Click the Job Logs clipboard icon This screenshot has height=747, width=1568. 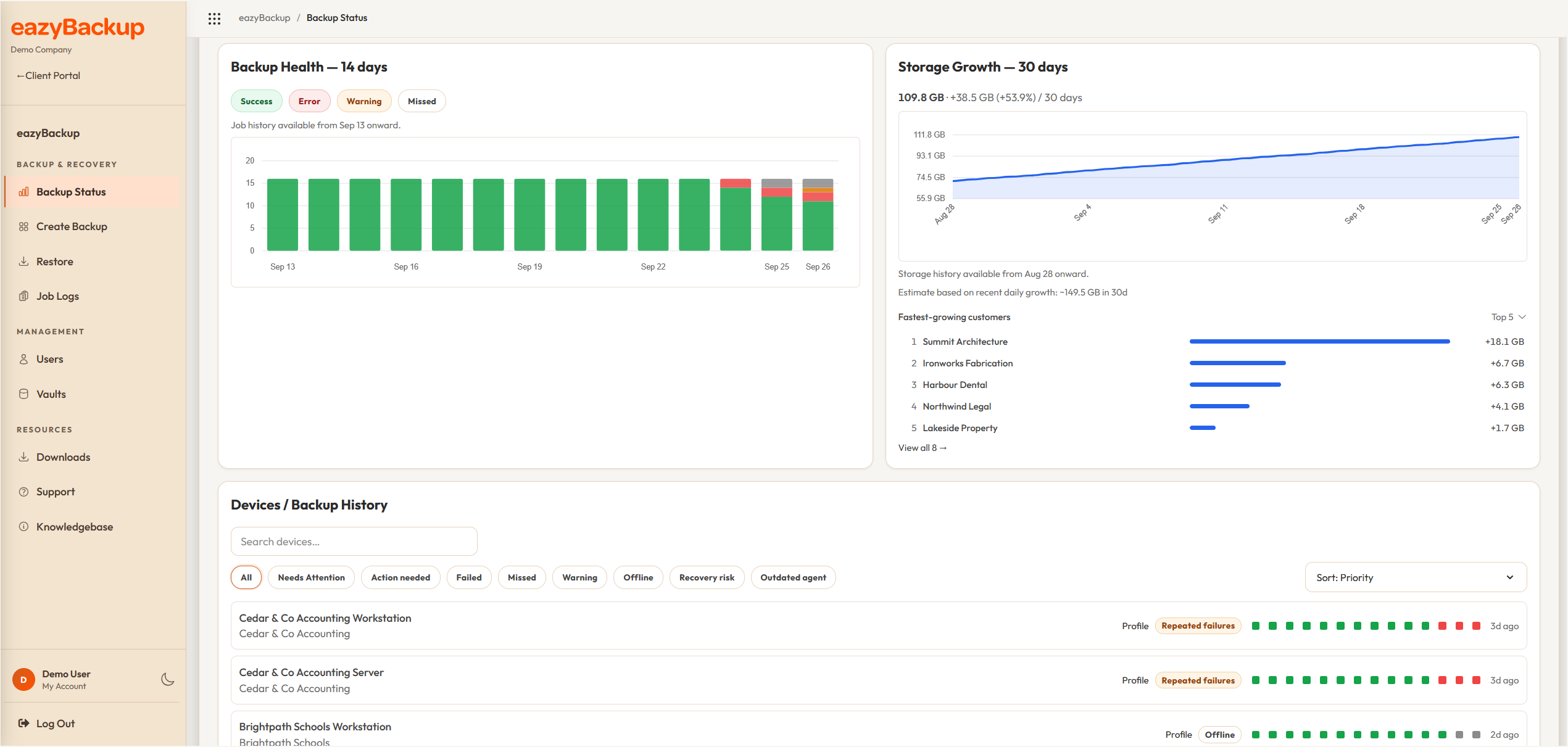click(x=23, y=296)
